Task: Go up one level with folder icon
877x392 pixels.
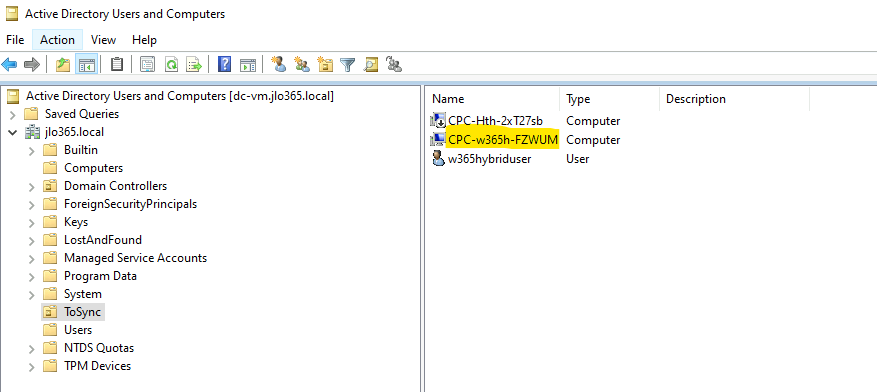Action: click(63, 65)
